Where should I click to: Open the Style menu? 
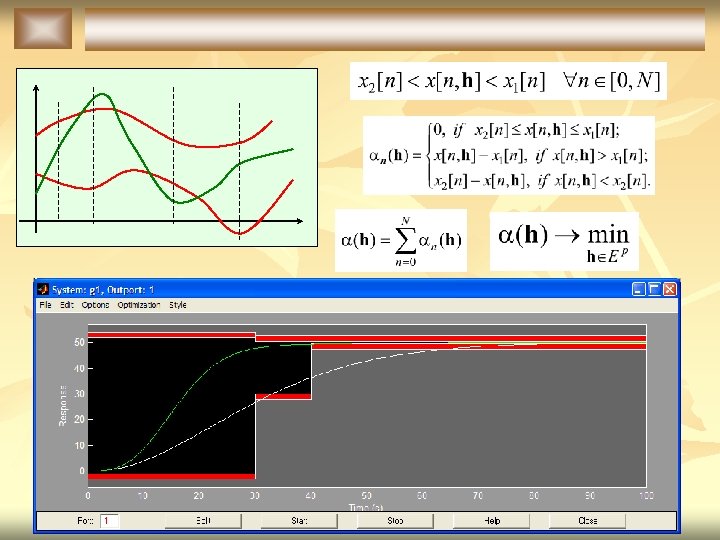tap(178, 305)
